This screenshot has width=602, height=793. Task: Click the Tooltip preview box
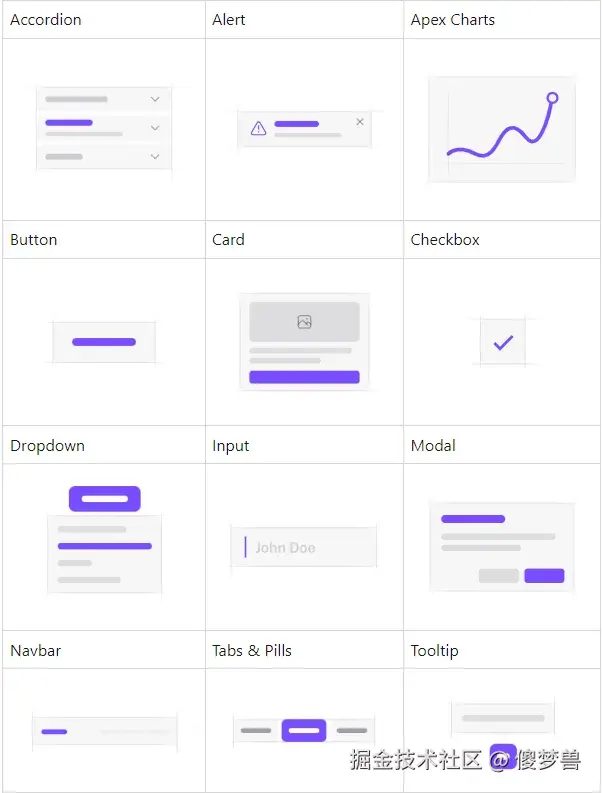[503, 718]
